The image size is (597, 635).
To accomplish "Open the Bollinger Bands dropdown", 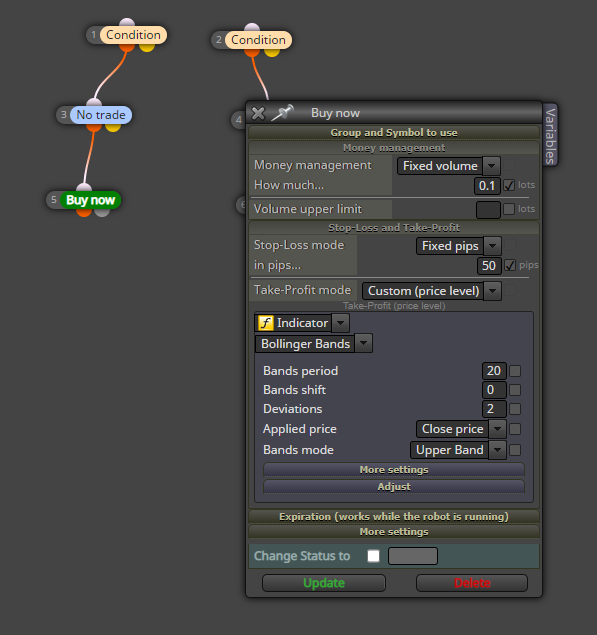I will click(x=313, y=343).
